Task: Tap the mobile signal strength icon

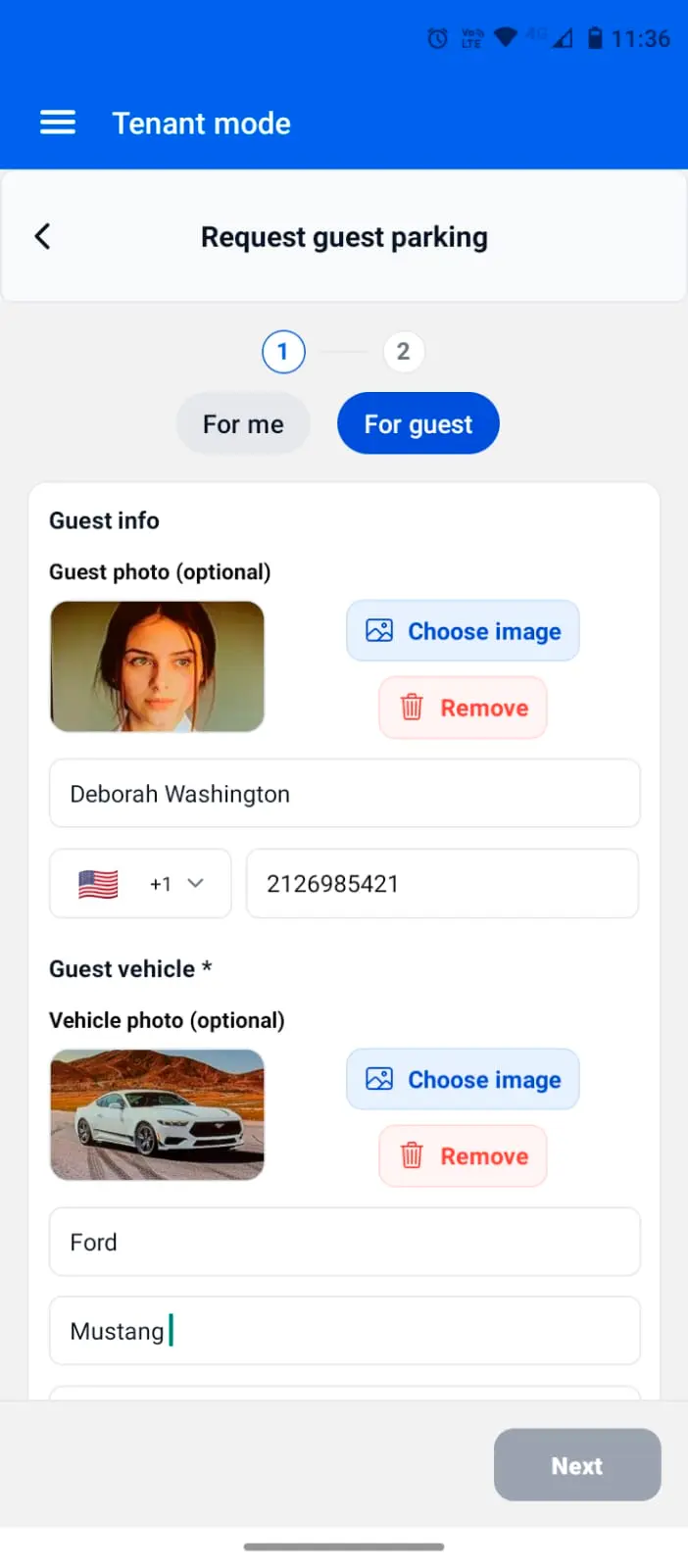Action: click(x=565, y=39)
